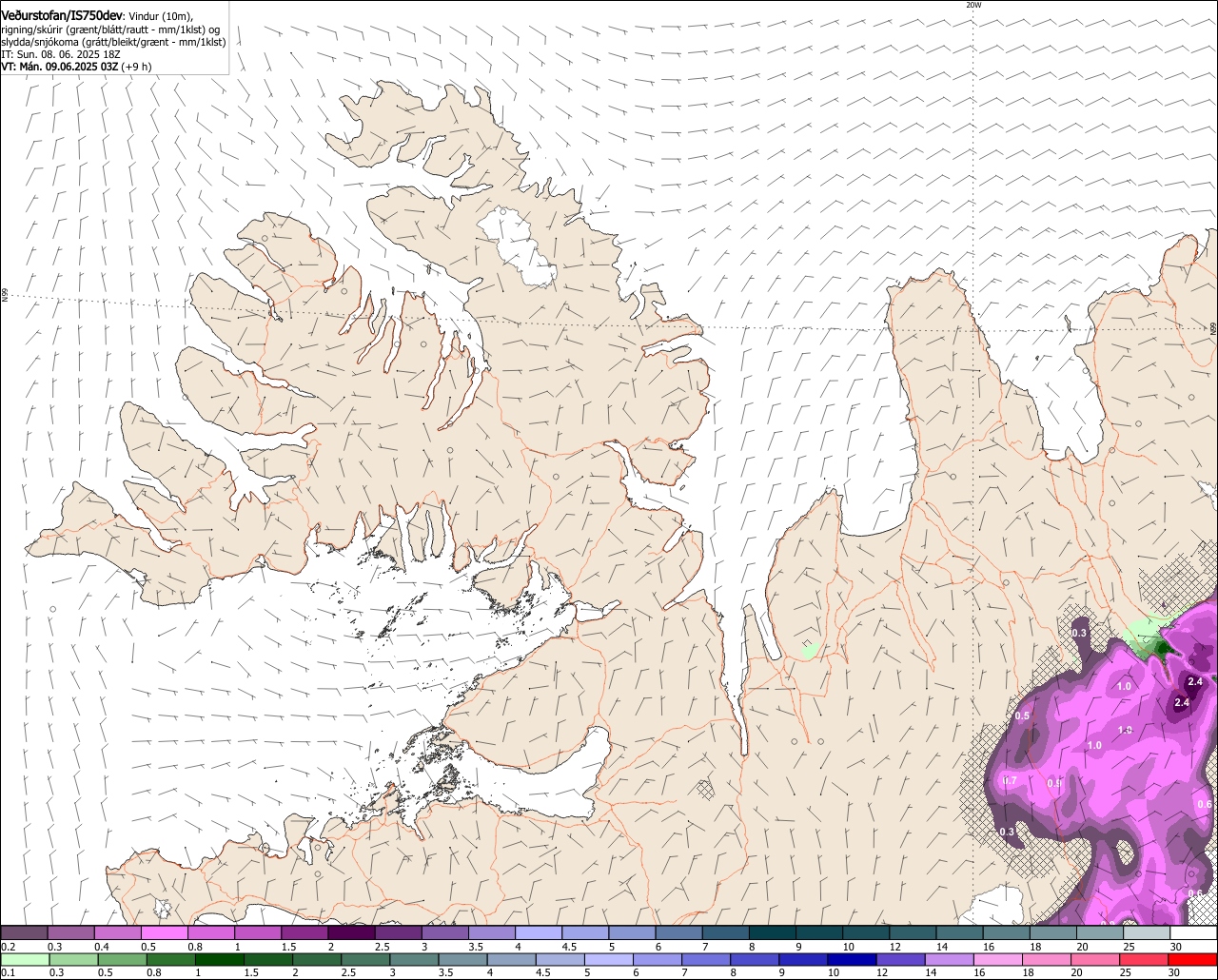Click the bright magenta 0.5 swatch in upper legend
Screen dimensions: 1218x980
tap(164, 933)
